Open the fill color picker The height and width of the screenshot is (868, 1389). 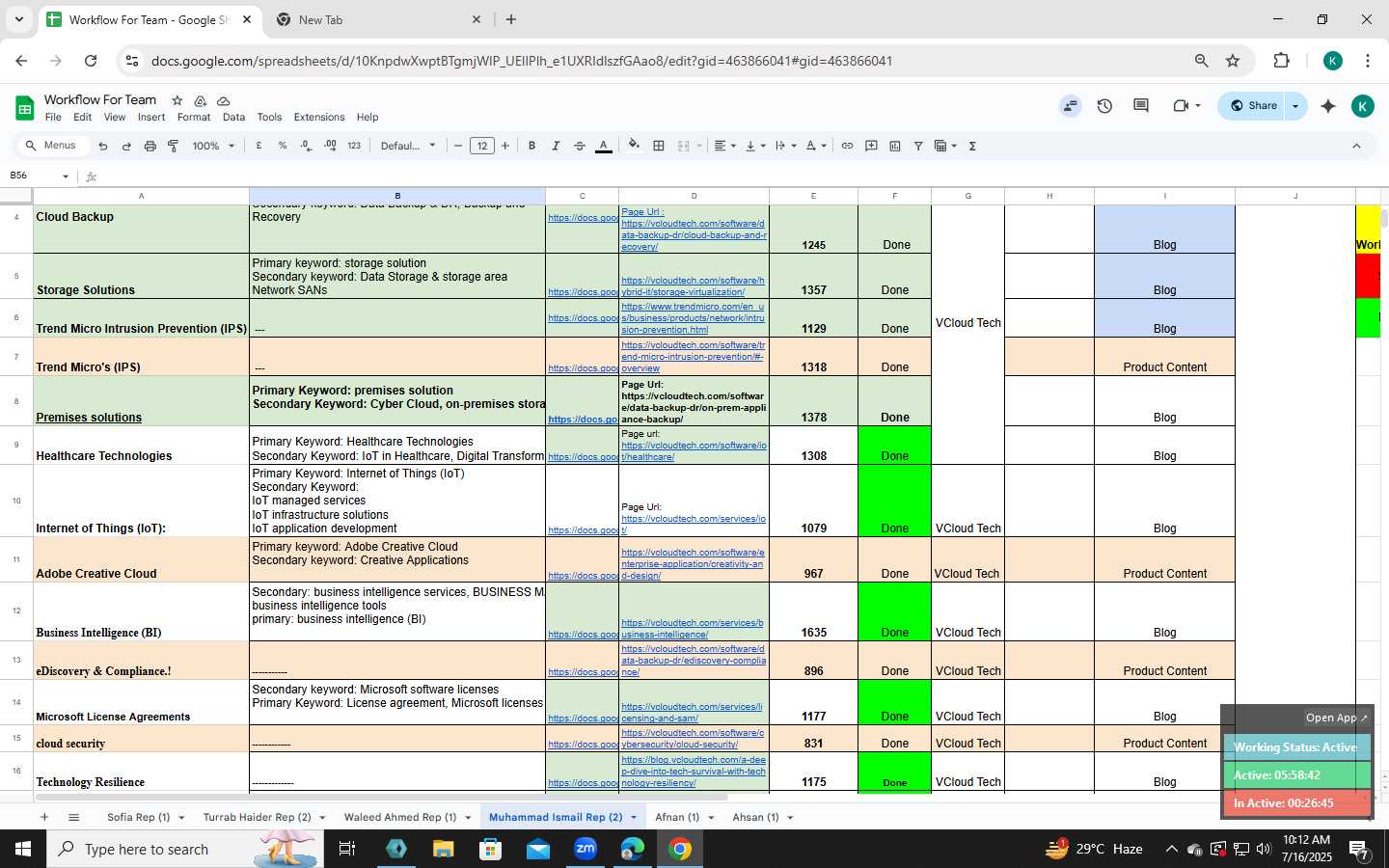coord(634,146)
